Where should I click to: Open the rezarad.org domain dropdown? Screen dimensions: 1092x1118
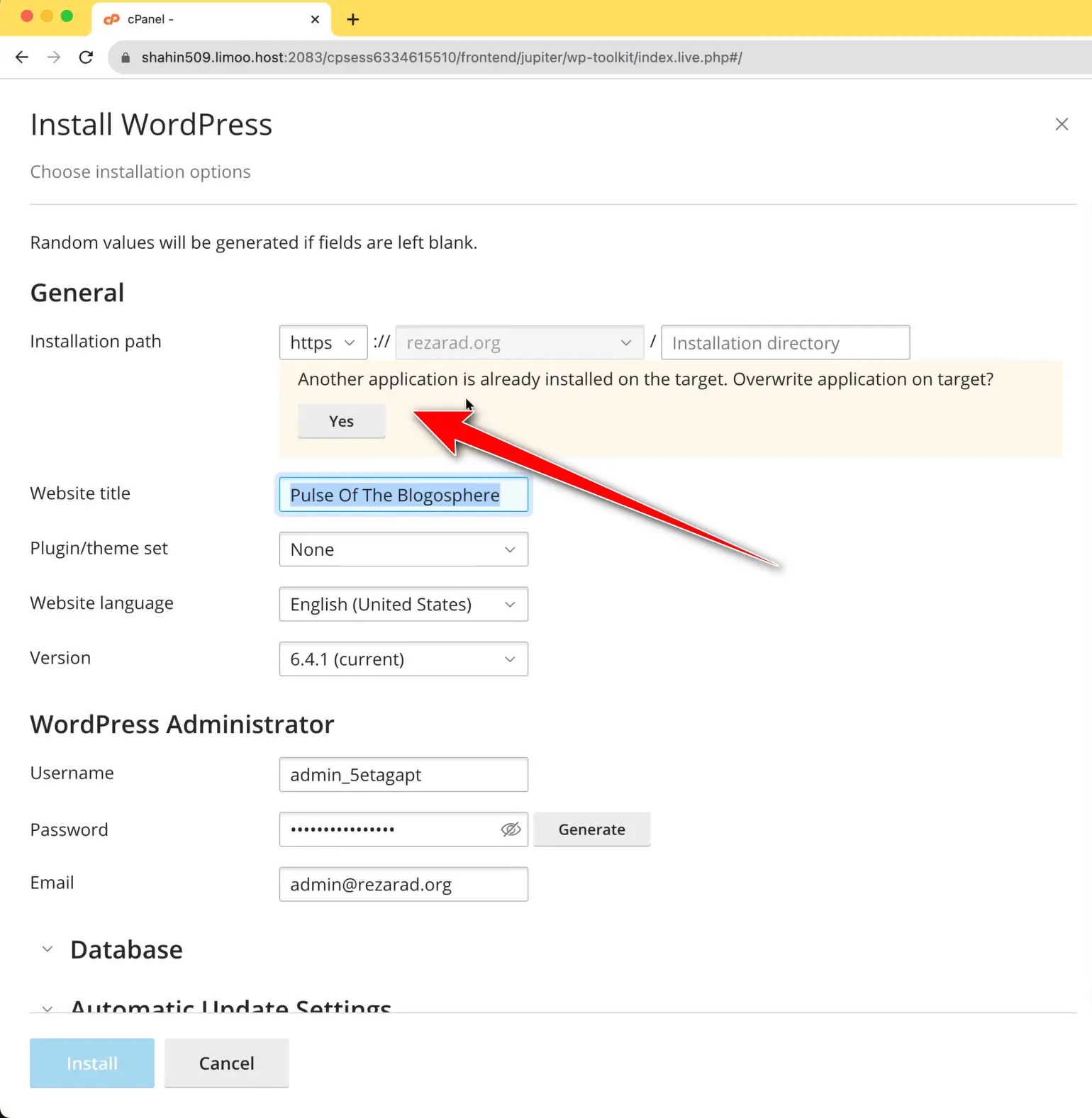pyautogui.click(x=519, y=343)
